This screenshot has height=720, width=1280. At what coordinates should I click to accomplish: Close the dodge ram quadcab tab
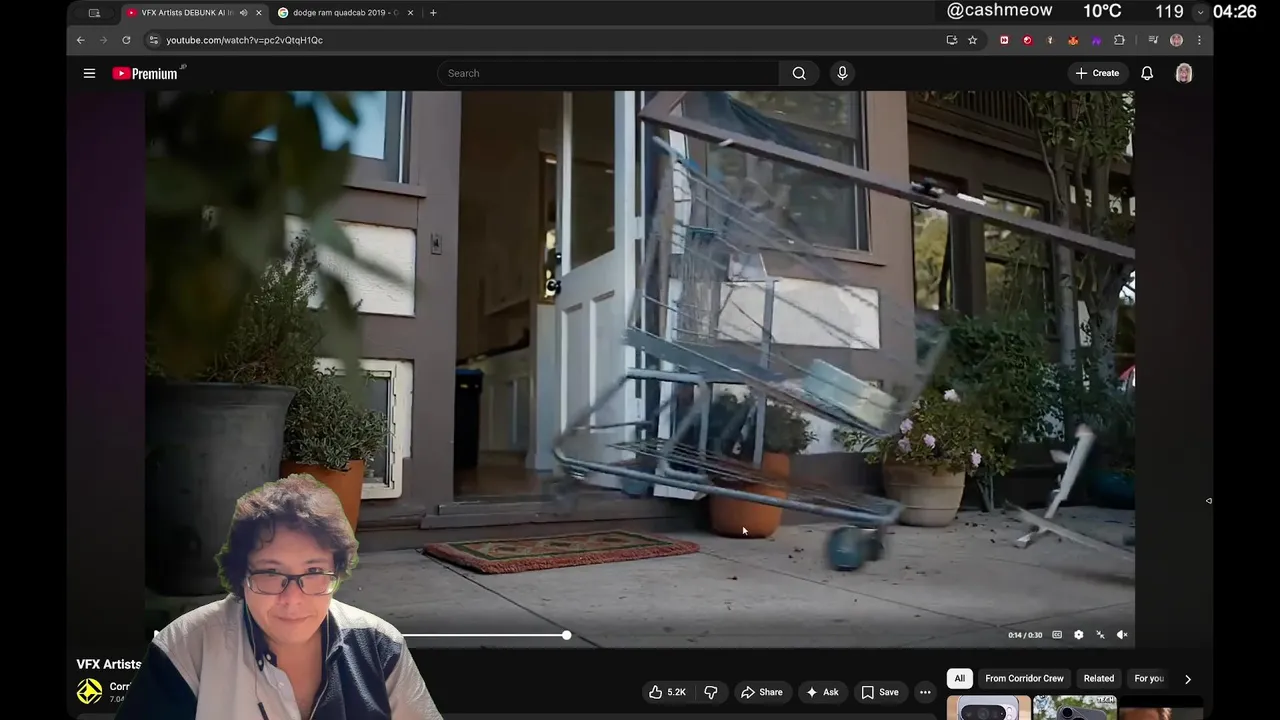[410, 13]
